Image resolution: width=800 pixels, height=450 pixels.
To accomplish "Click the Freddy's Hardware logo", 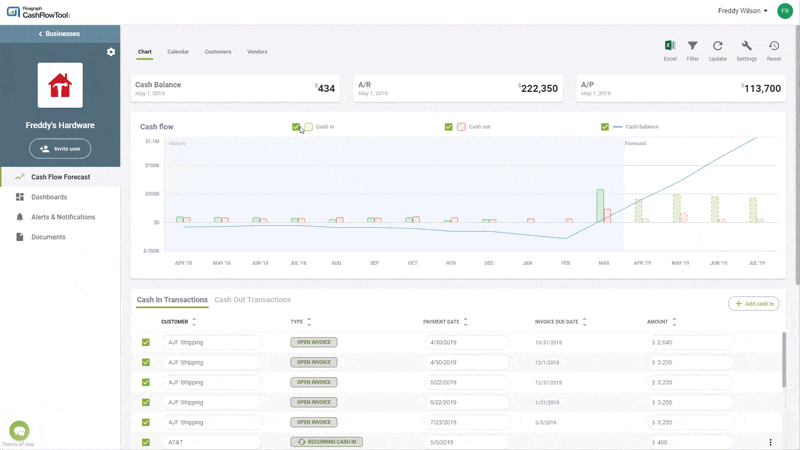I will click(60, 85).
